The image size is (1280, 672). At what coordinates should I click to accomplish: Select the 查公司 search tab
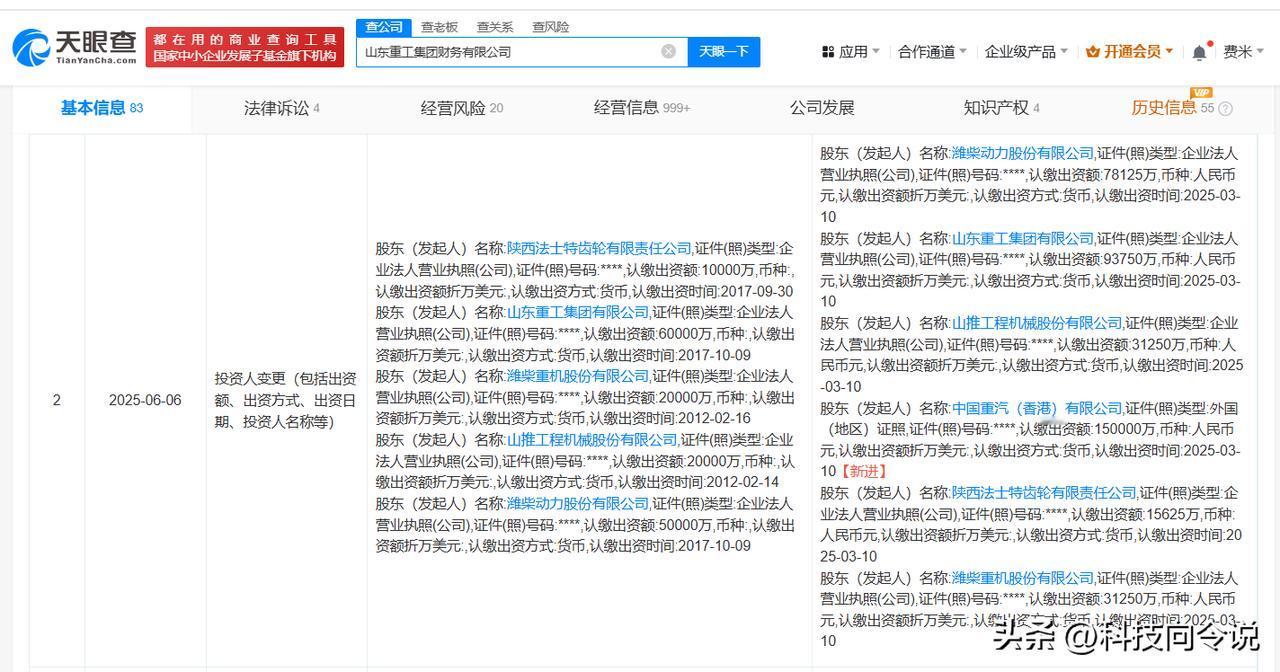pos(384,27)
